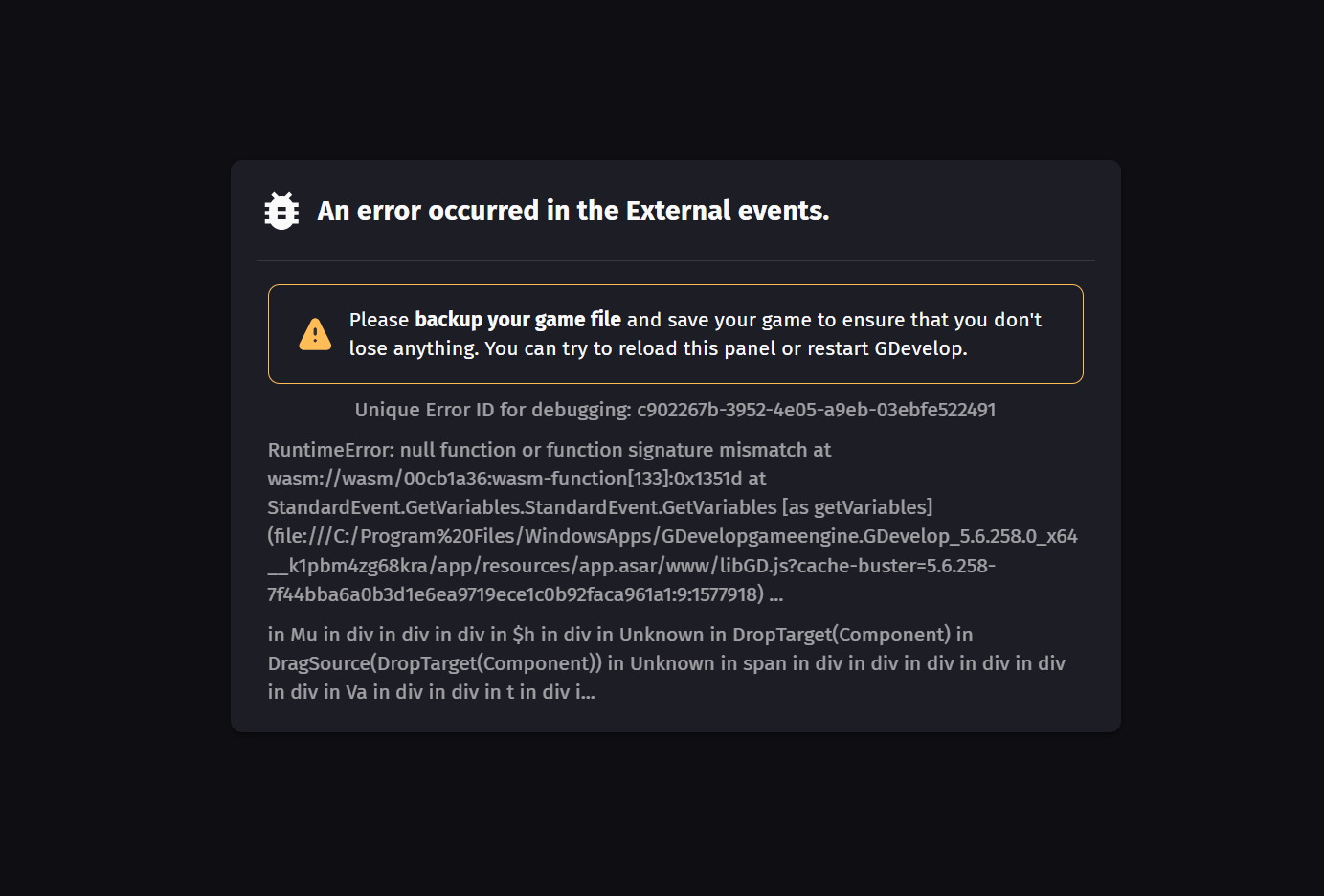This screenshot has width=1324, height=896.
Task: Click the "An error occurred in the External events" heading
Action: click(573, 211)
